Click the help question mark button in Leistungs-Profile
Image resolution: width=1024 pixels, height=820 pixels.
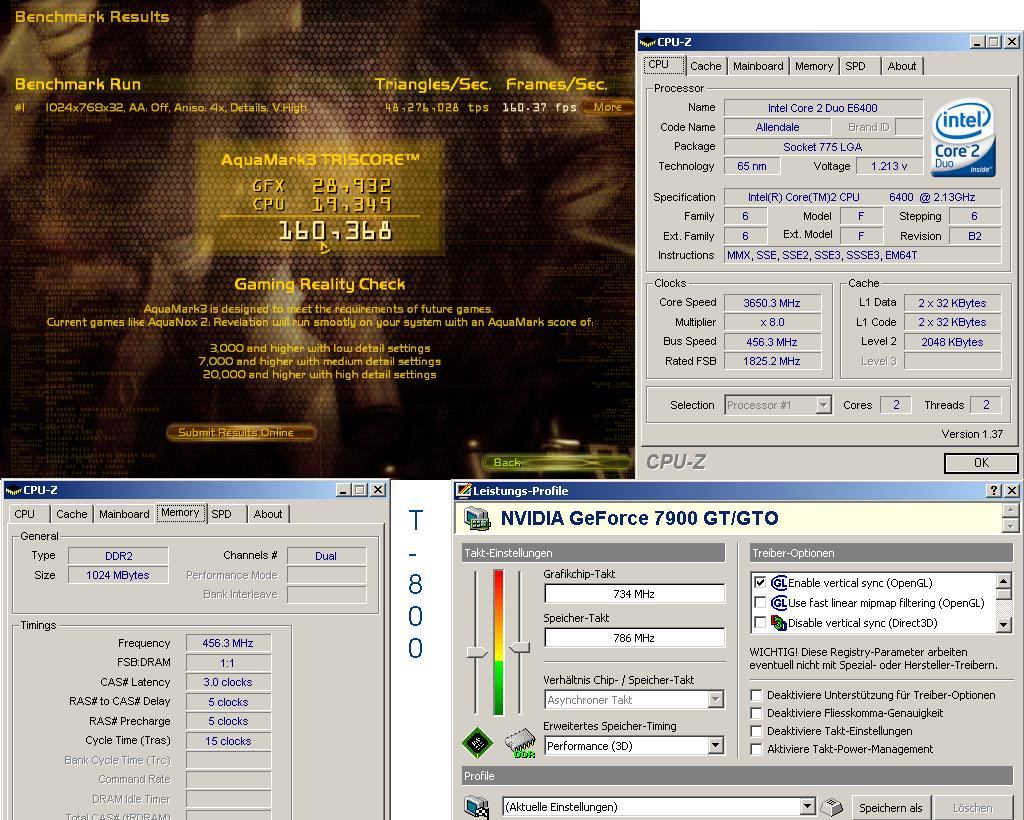pyautogui.click(x=994, y=490)
